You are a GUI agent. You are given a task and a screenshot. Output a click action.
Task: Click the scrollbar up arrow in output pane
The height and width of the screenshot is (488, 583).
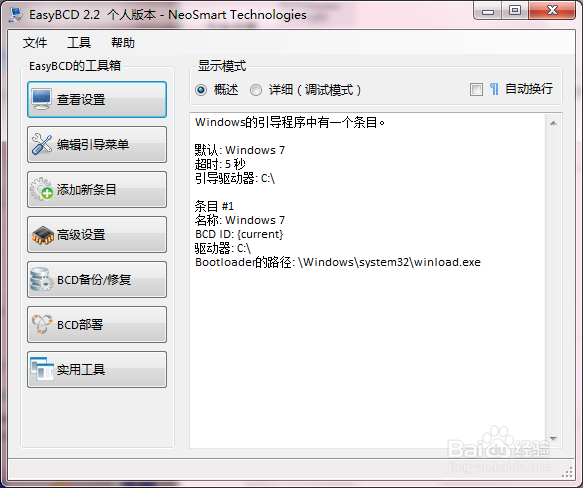tap(553, 123)
